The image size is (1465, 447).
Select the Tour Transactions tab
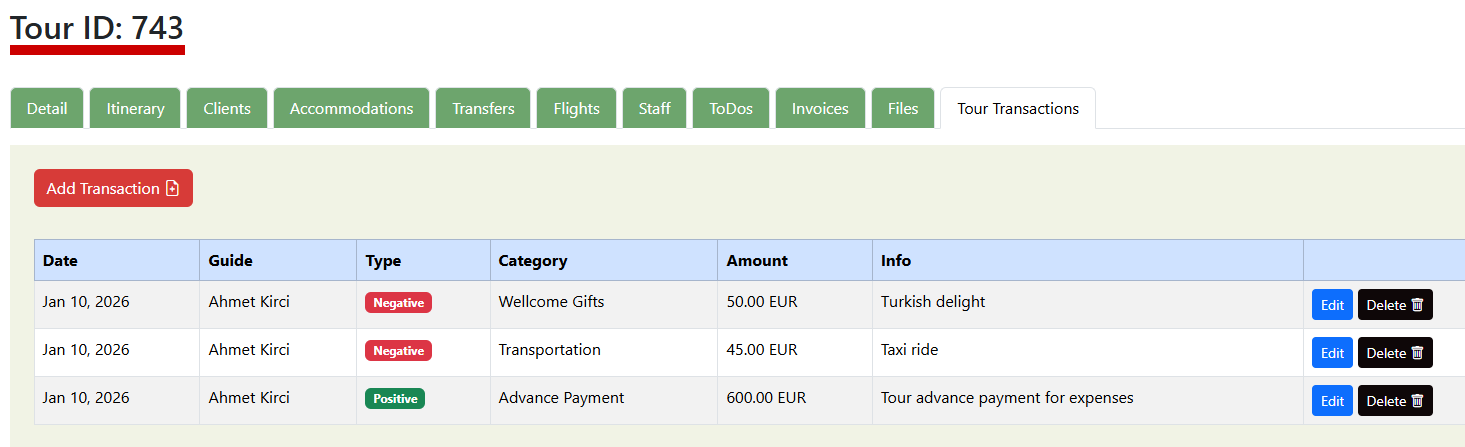click(1017, 108)
